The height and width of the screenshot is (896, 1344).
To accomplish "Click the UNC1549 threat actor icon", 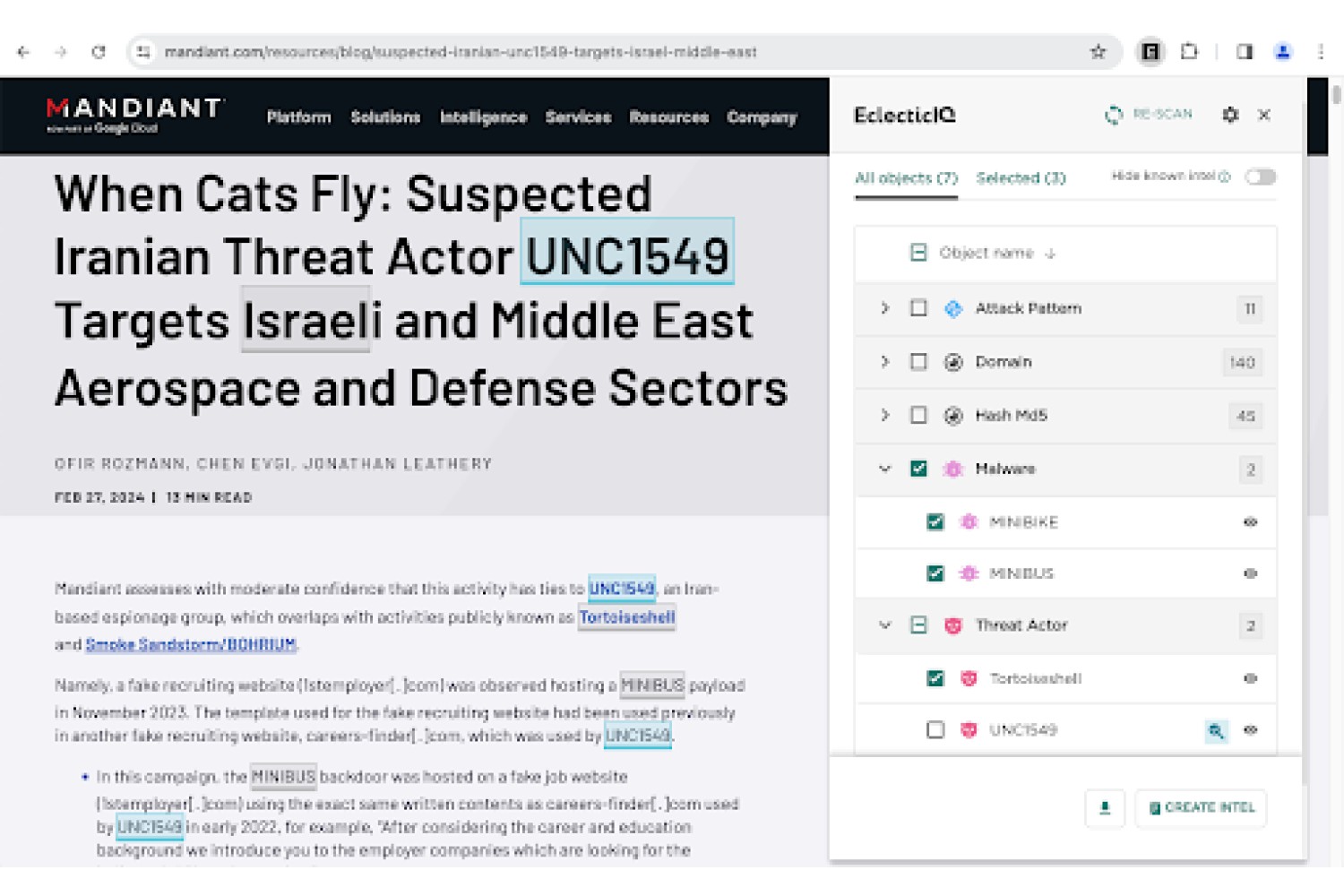I will [969, 730].
